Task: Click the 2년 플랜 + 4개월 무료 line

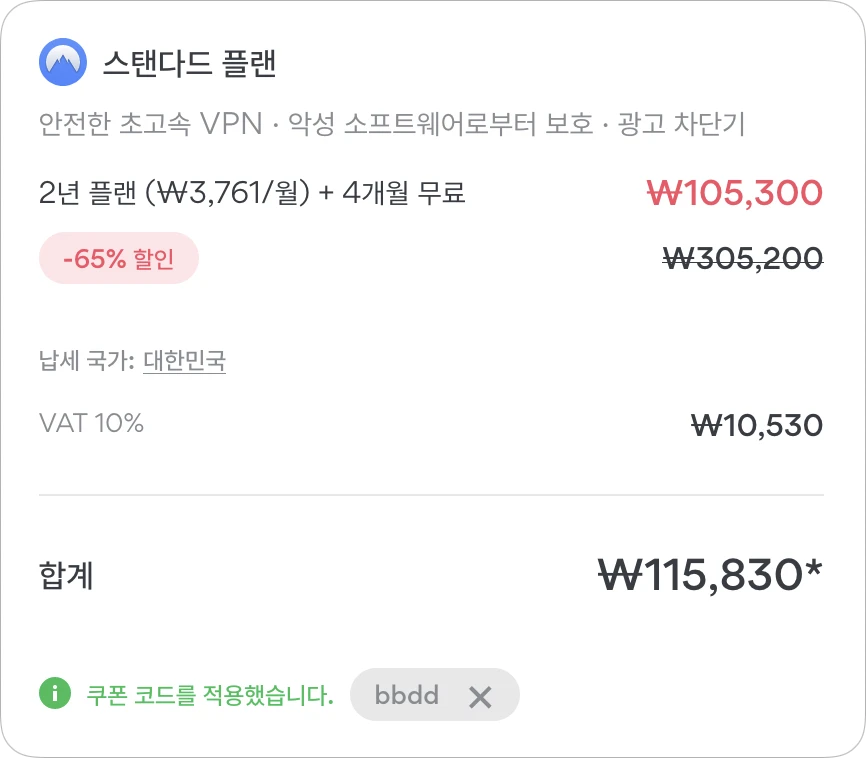Action: tap(252, 193)
